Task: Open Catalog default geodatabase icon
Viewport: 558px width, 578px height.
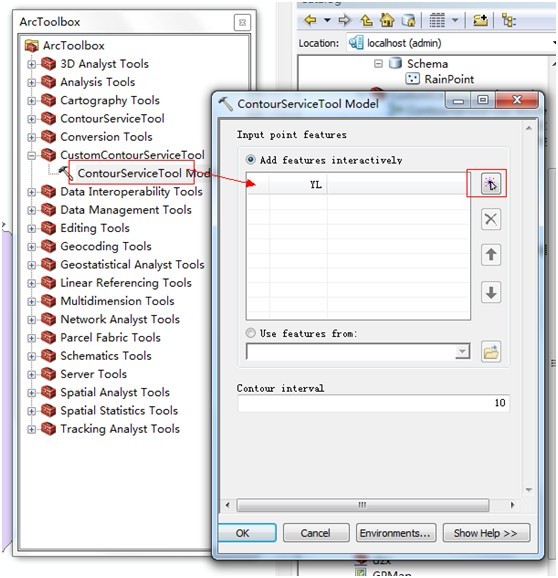Action: click(x=408, y=20)
